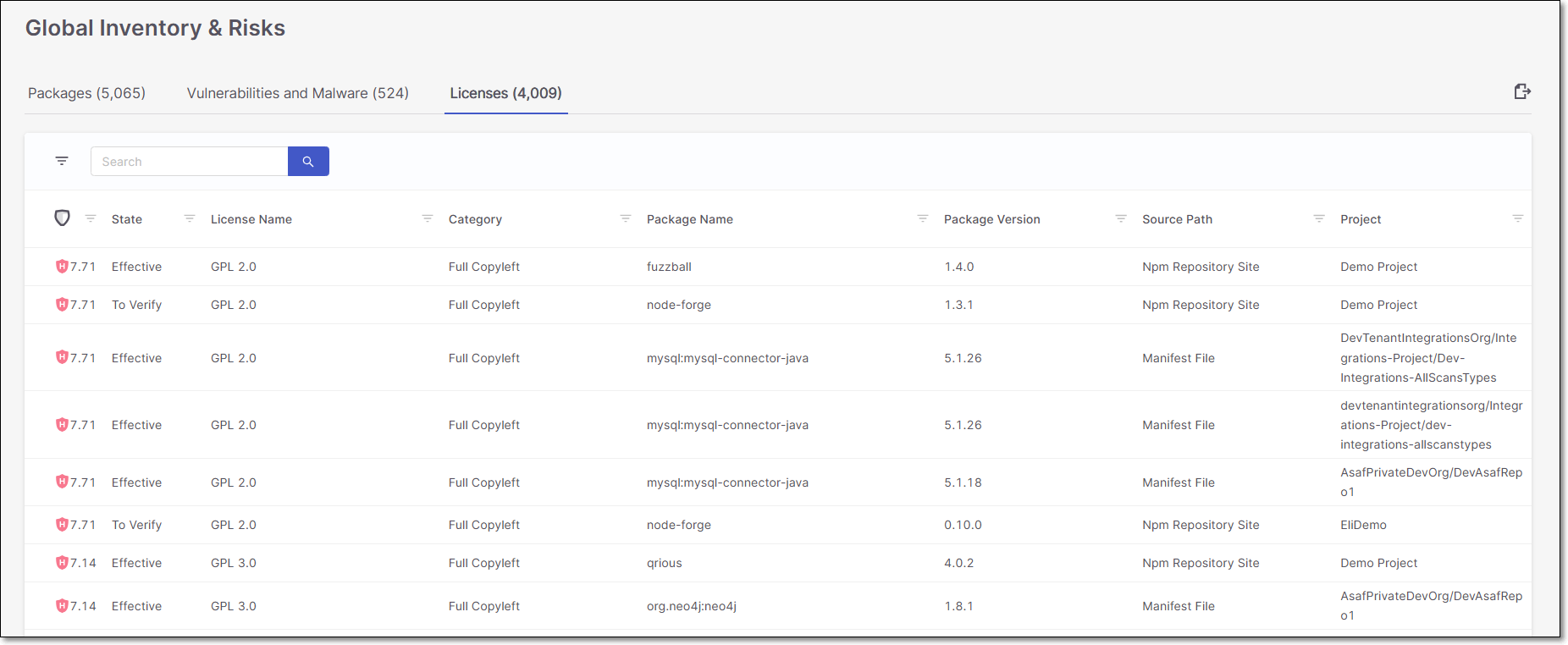Screen dimensions: 1568x645
Task: Click Global Inventory & Risks heading
Action: [x=155, y=28]
